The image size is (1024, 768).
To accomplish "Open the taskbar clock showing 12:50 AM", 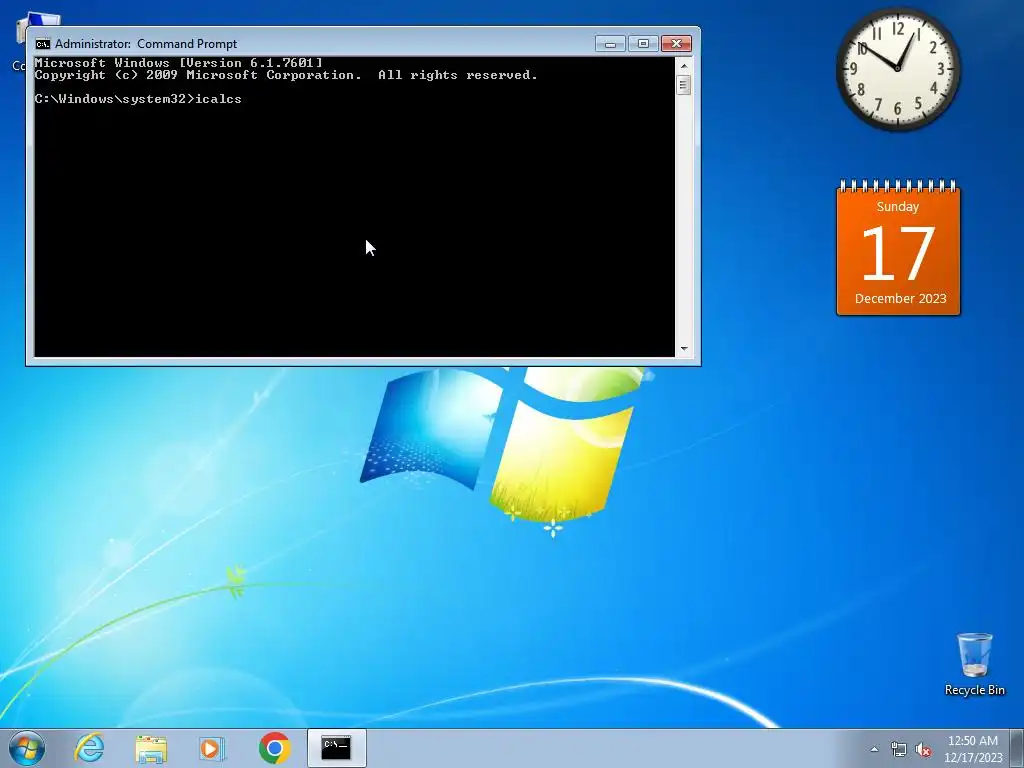I will pyautogui.click(x=973, y=749).
